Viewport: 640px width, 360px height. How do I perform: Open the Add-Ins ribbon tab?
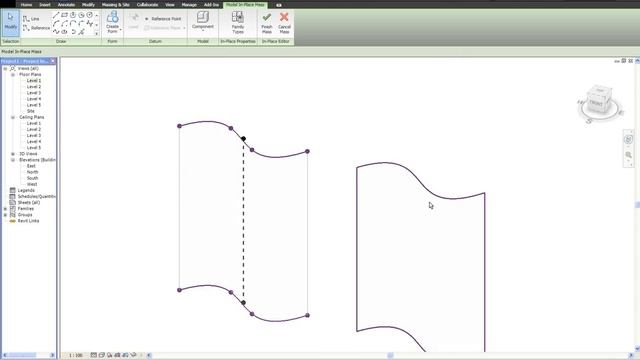pos(211,5)
